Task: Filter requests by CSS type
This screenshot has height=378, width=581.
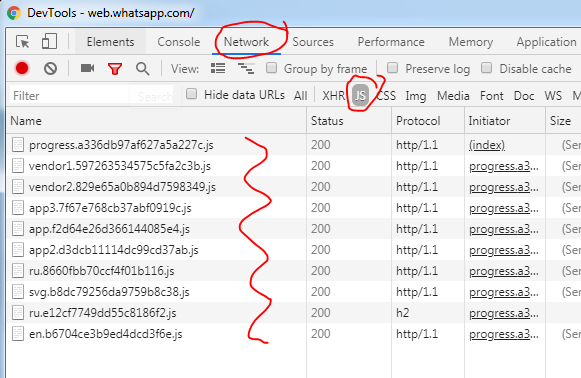Action: click(386, 96)
